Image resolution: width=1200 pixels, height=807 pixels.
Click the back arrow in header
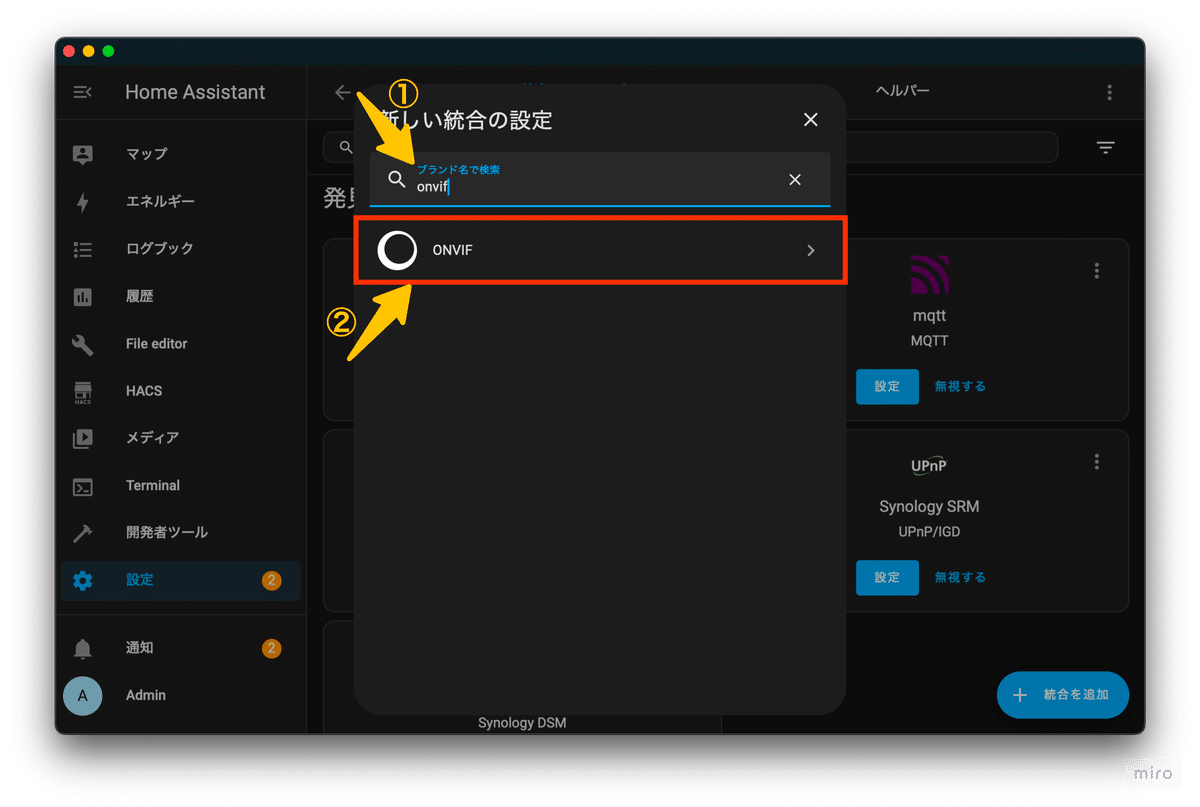coord(343,92)
